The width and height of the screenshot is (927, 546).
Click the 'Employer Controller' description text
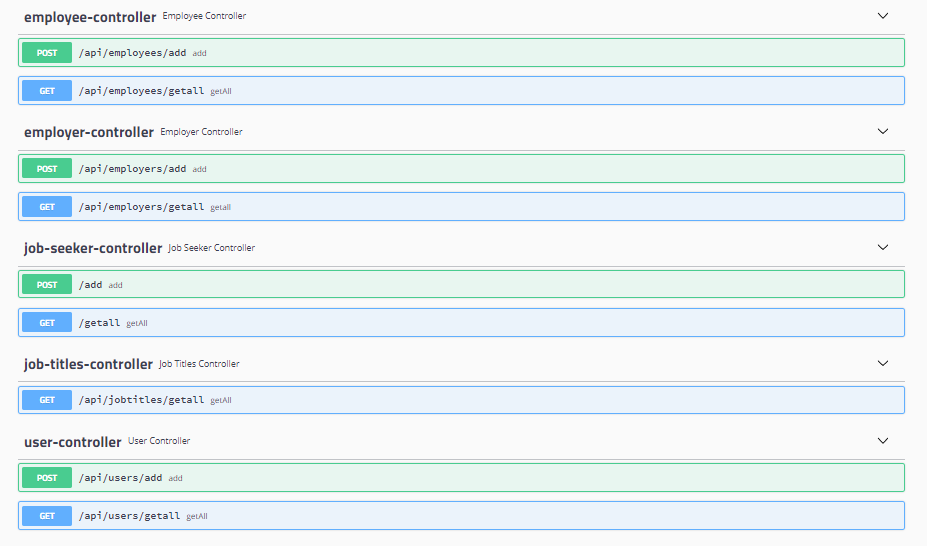pyautogui.click(x=201, y=132)
